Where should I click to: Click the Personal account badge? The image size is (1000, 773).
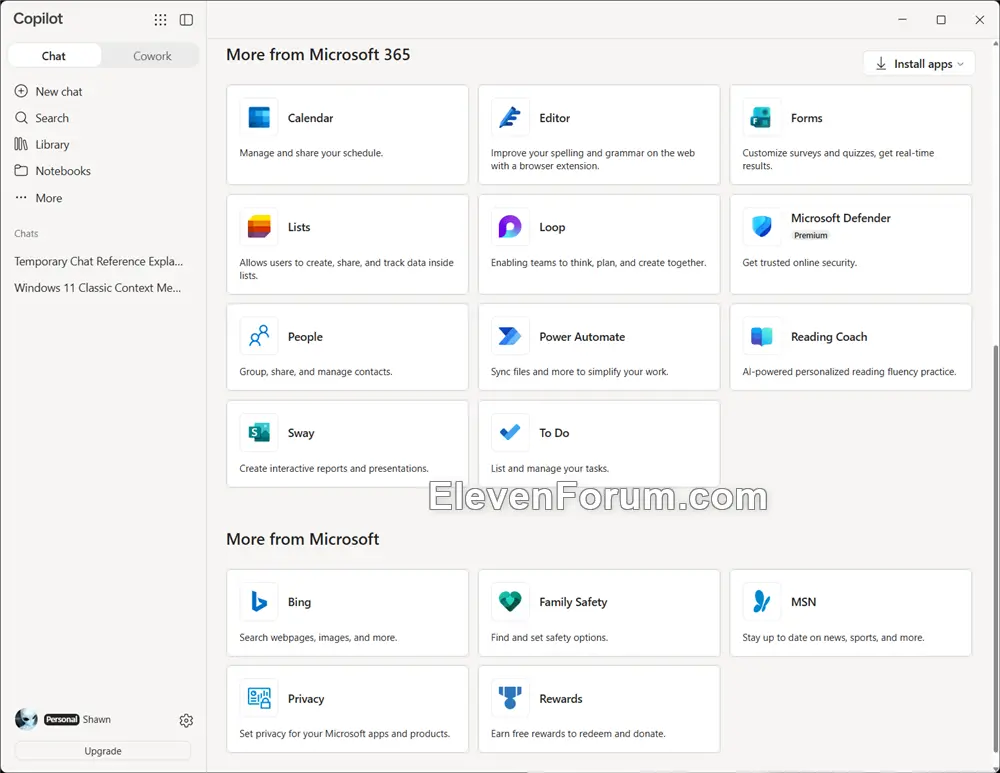62,719
